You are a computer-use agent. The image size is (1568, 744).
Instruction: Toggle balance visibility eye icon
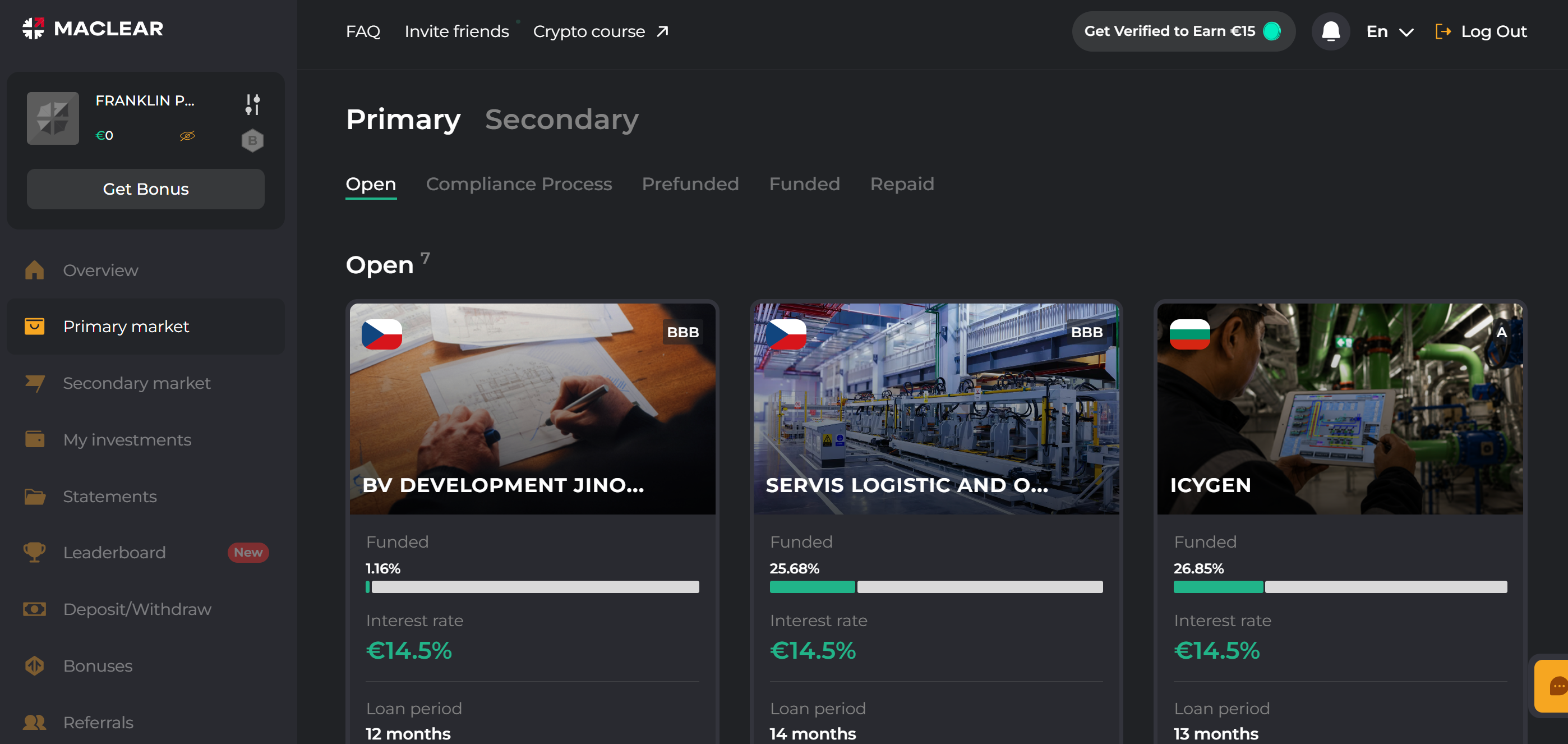coord(187,135)
